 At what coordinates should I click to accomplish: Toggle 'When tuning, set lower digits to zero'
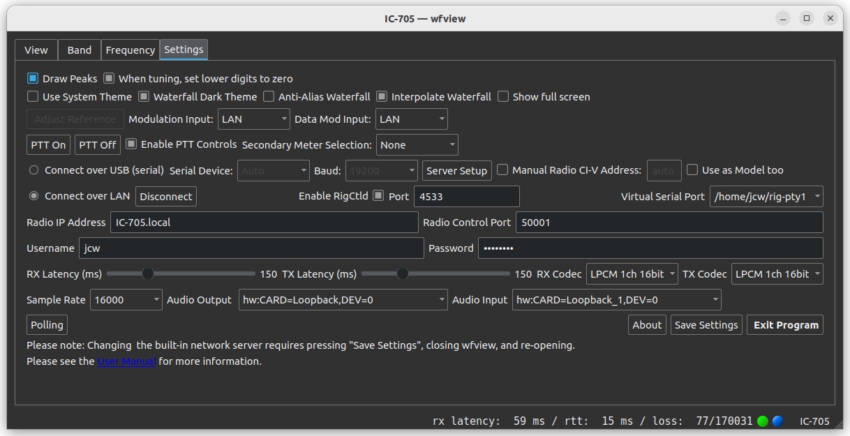point(109,79)
